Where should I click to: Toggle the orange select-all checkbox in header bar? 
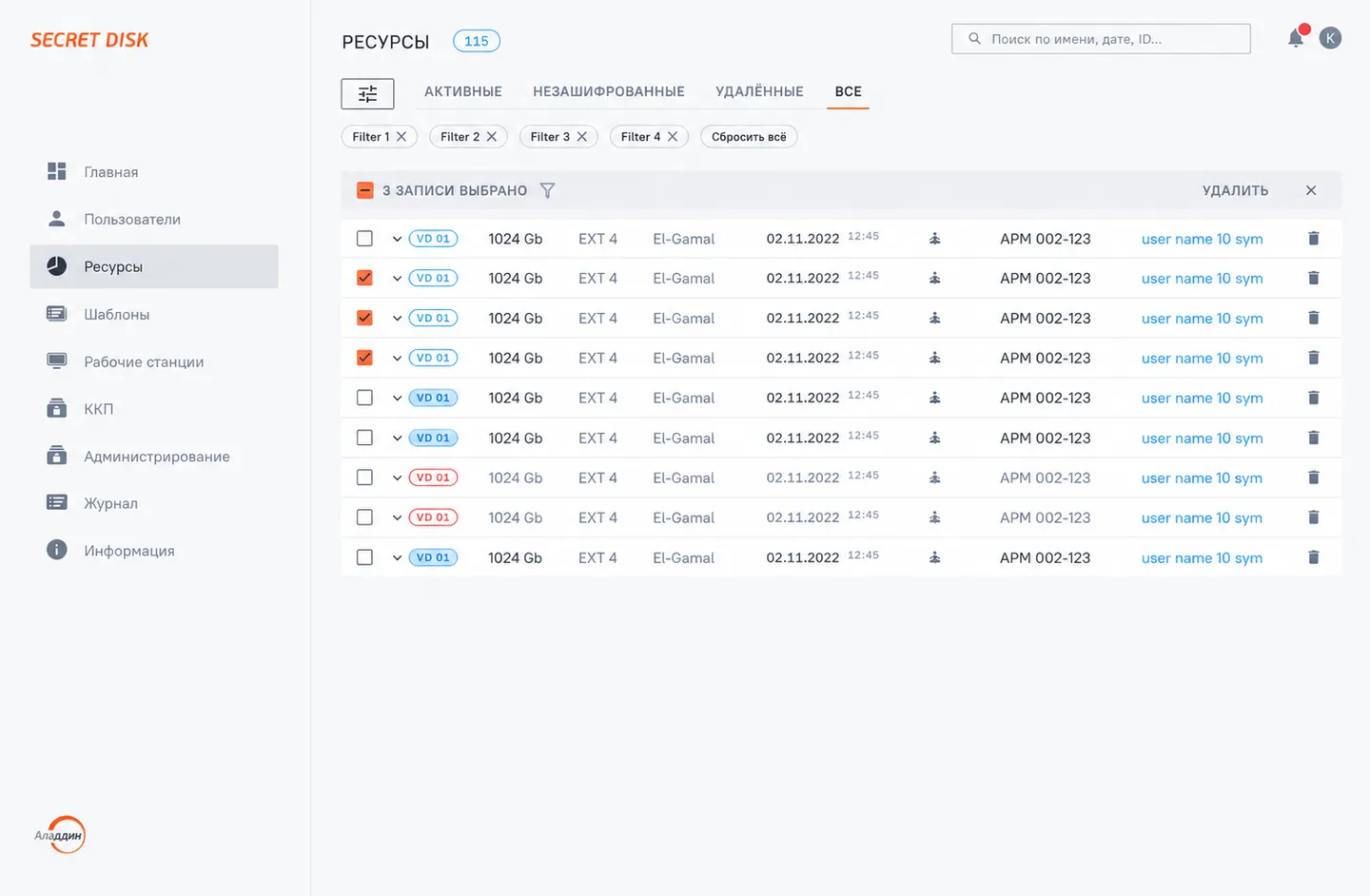click(x=364, y=190)
